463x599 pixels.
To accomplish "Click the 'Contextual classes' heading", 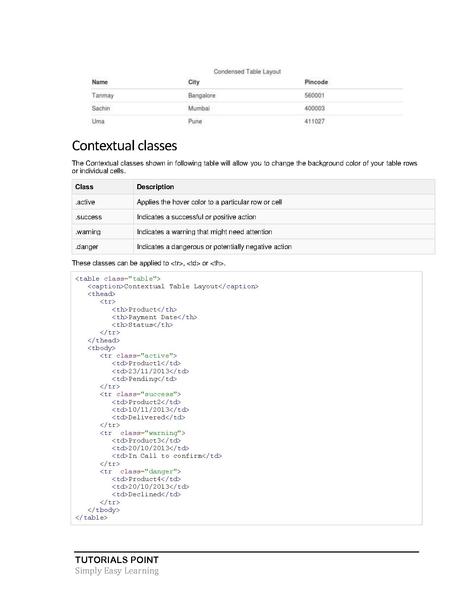I will coord(125,146).
